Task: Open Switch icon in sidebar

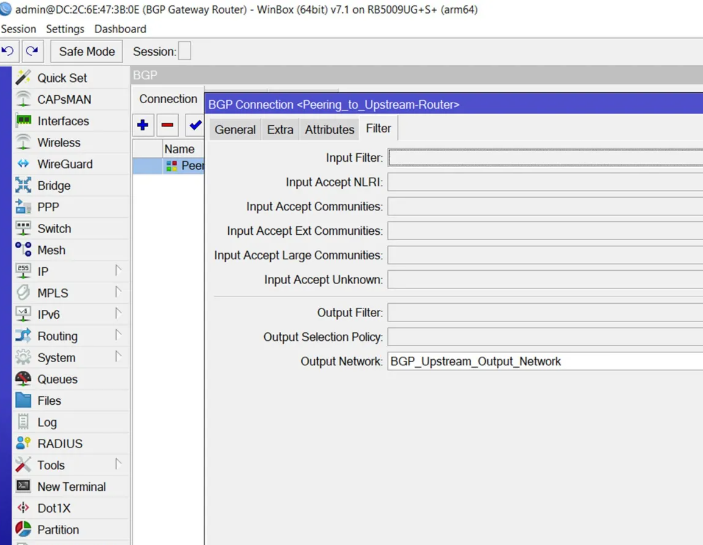Action: click(23, 228)
